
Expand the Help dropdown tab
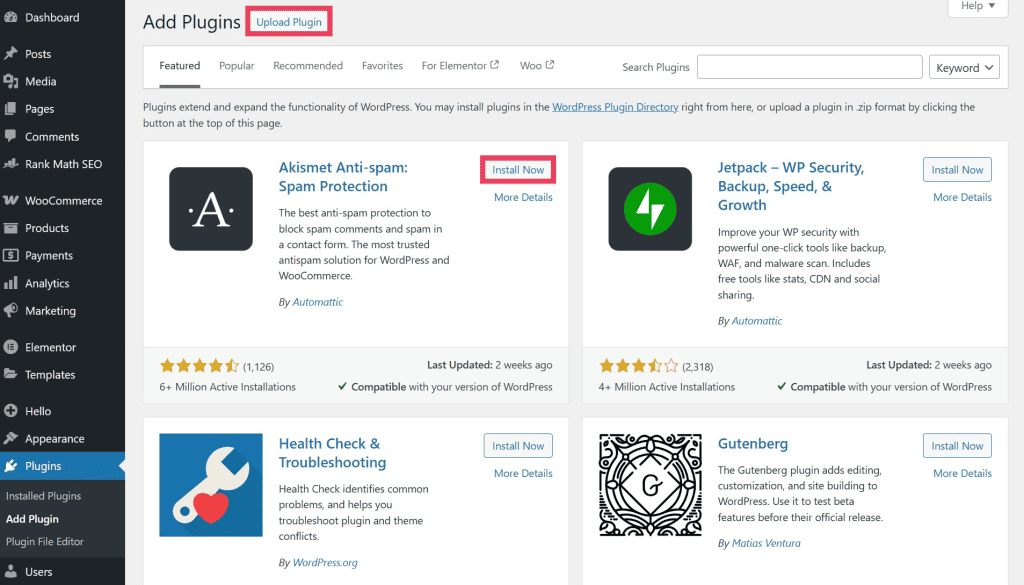[978, 6]
